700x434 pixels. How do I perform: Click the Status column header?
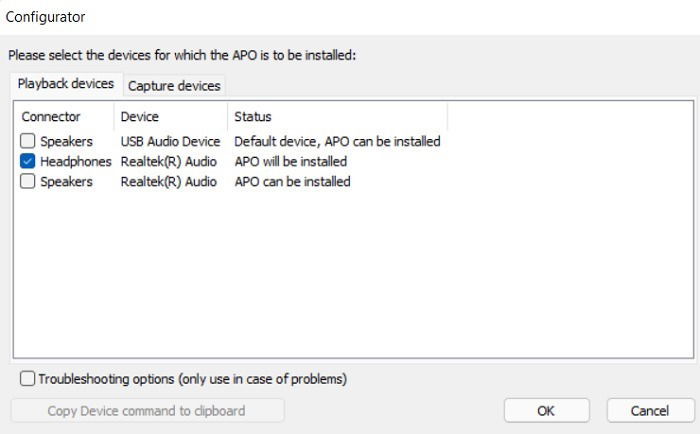(338, 117)
